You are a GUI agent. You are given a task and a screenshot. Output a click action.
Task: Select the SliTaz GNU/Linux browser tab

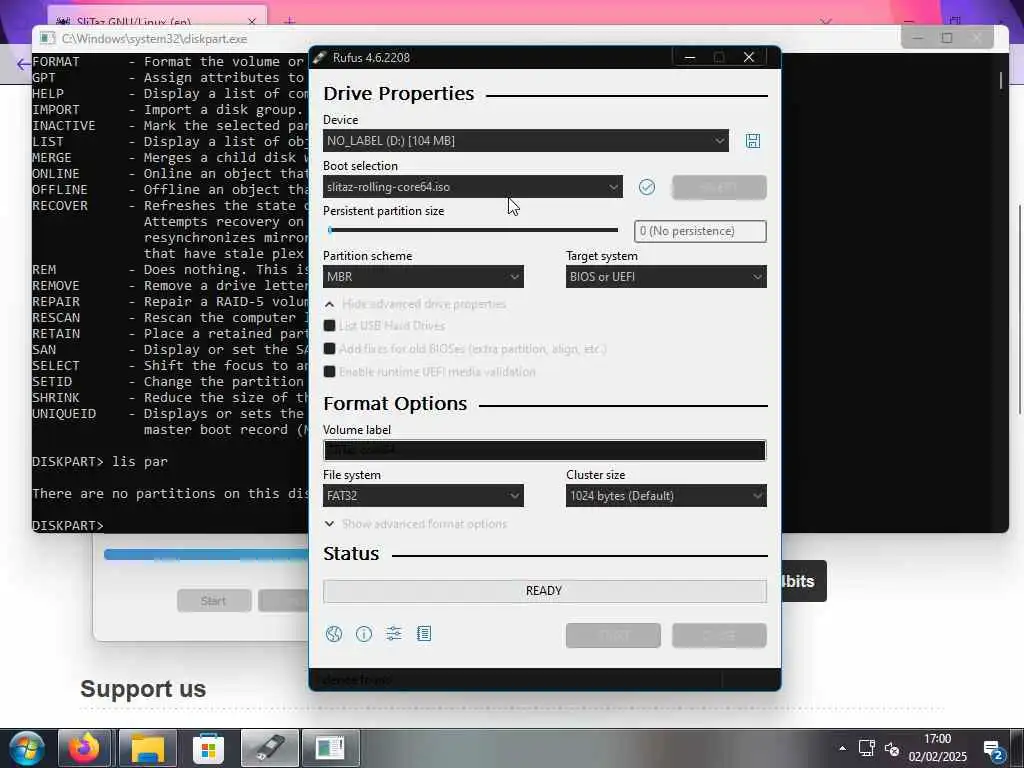[157, 18]
